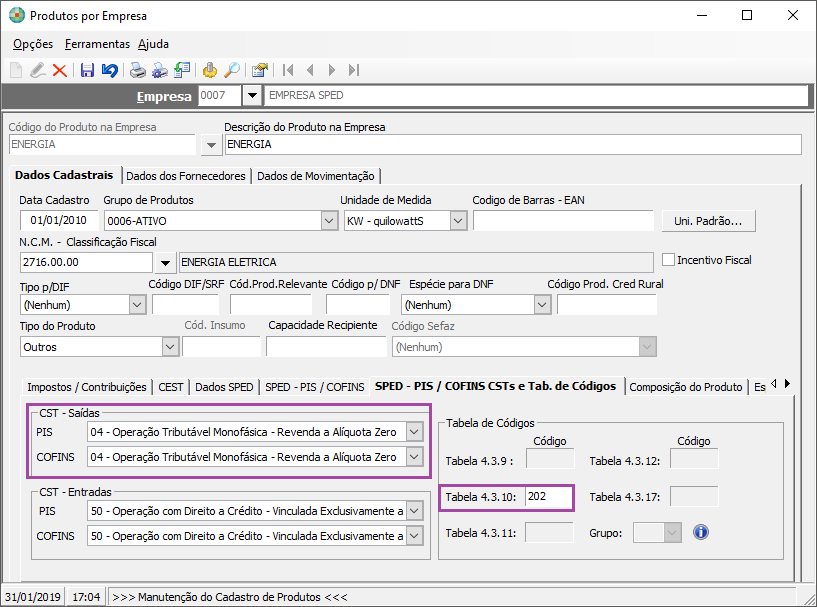Select the Impostos / Contribuições tab
This screenshot has width=817, height=607.
click(87, 387)
